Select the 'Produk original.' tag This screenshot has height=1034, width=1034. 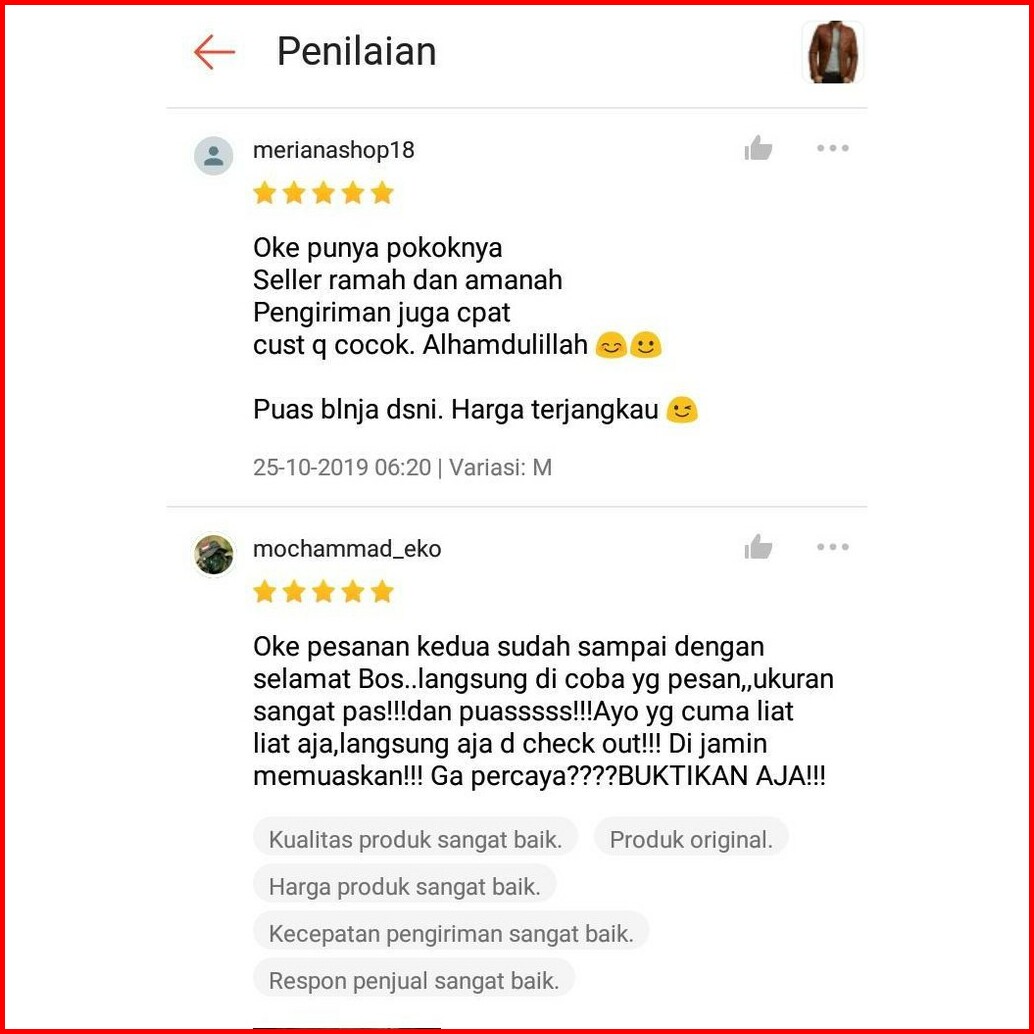click(690, 839)
